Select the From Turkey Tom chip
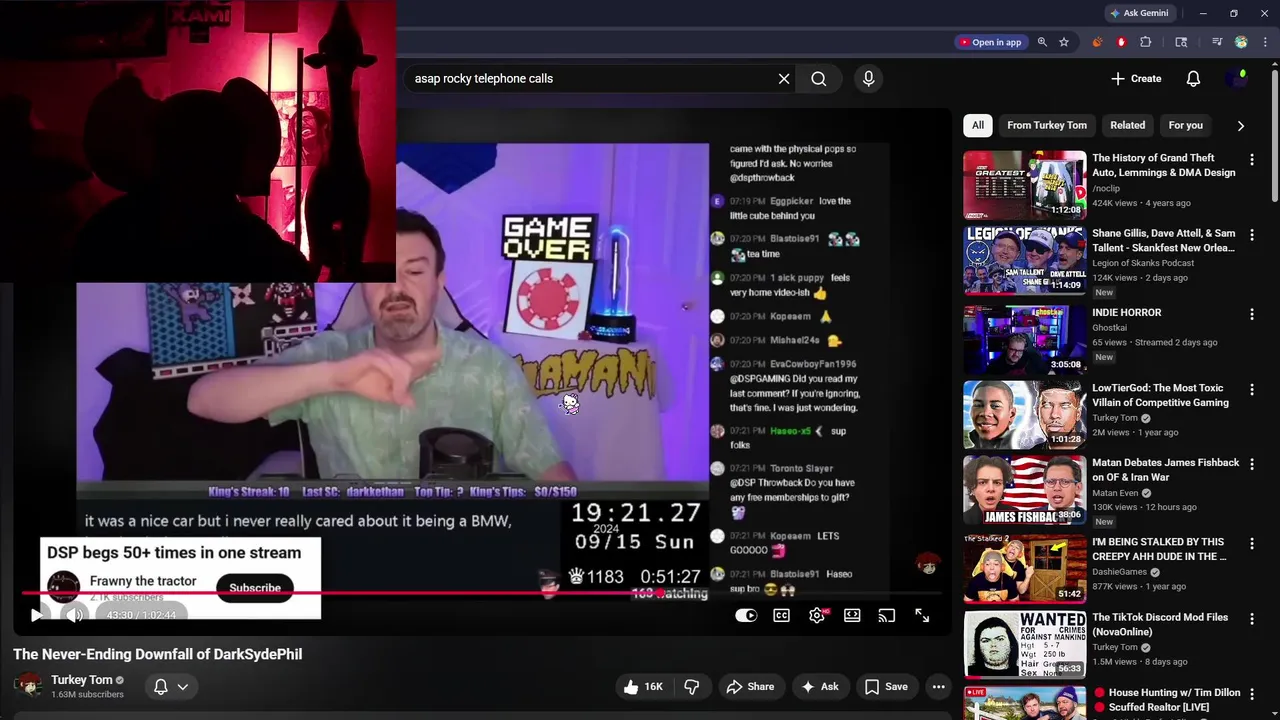Screen dimensions: 1280x720 1047,125
